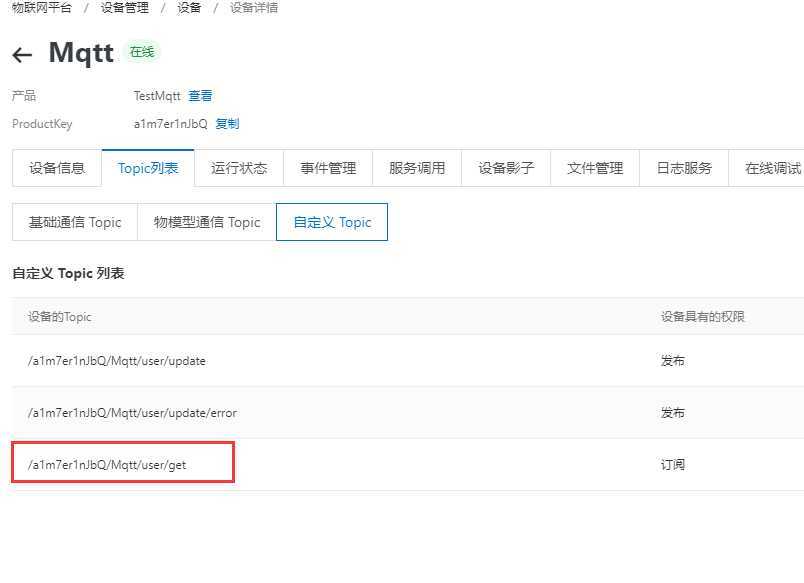Screen dimensions: 804x583
Task: Select 自定义 Topic sub-tab
Action: (x=332, y=222)
